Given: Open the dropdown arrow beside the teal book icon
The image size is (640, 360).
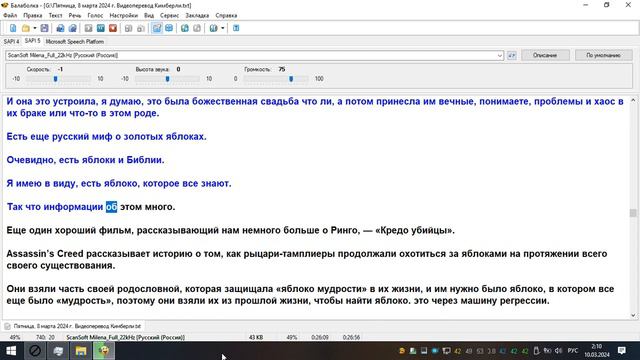Looking at the screenshot, I should (222, 28).
